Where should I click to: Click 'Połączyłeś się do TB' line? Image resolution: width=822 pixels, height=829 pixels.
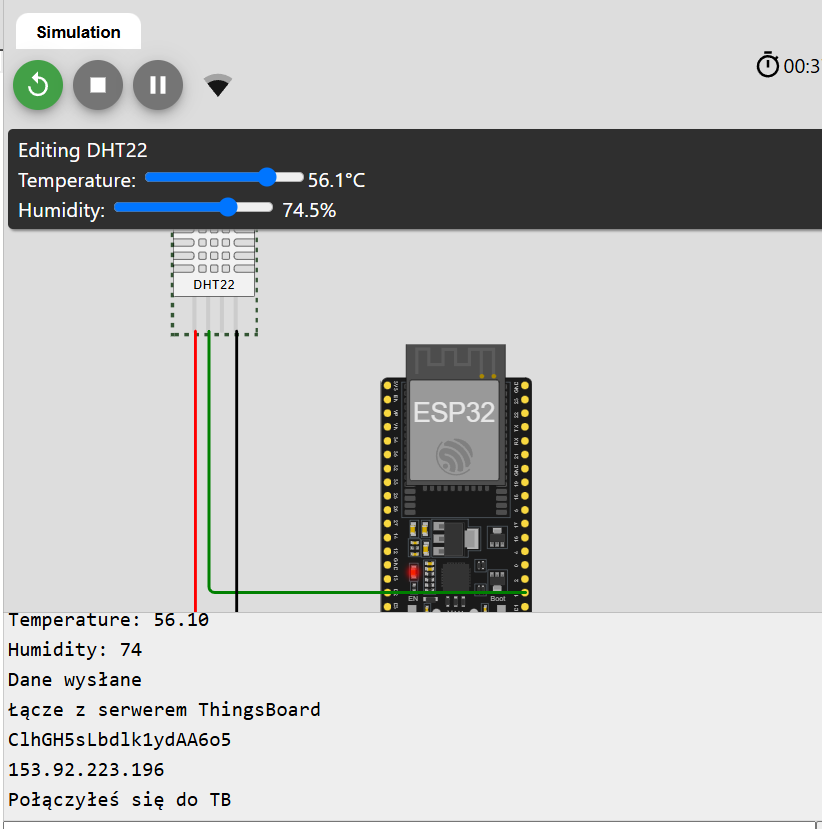tap(119, 799)
